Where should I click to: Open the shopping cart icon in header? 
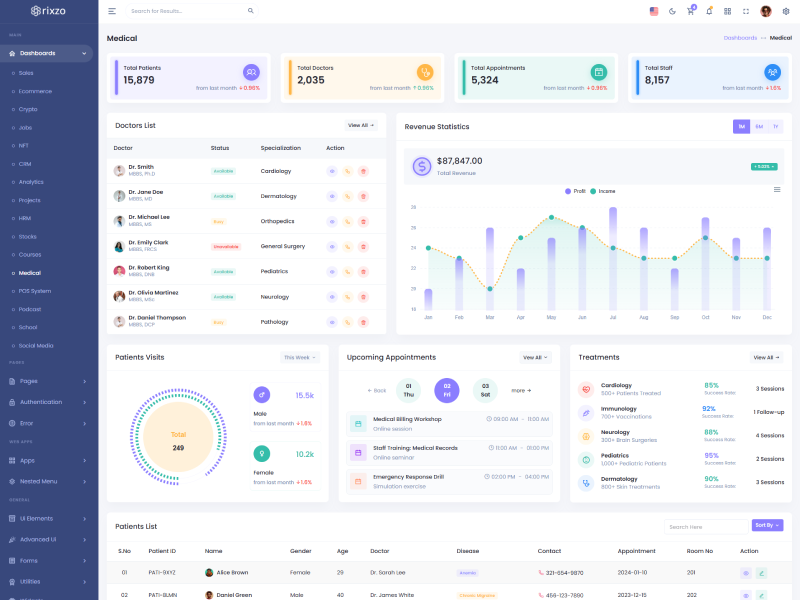(x=690, y=11)
